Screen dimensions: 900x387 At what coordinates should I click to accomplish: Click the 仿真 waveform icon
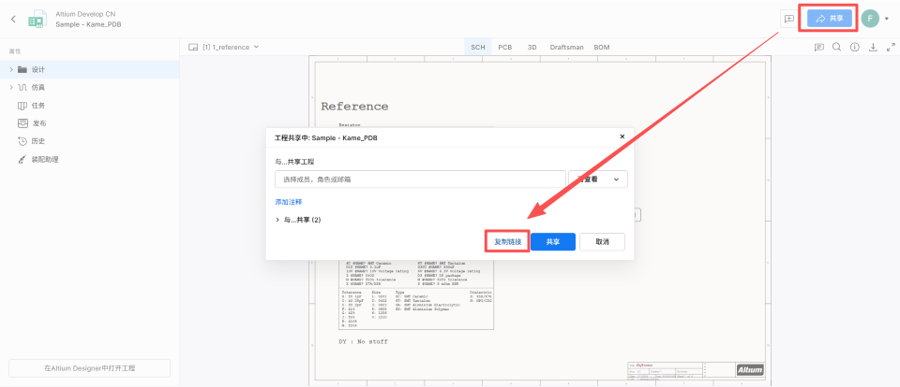22,87
